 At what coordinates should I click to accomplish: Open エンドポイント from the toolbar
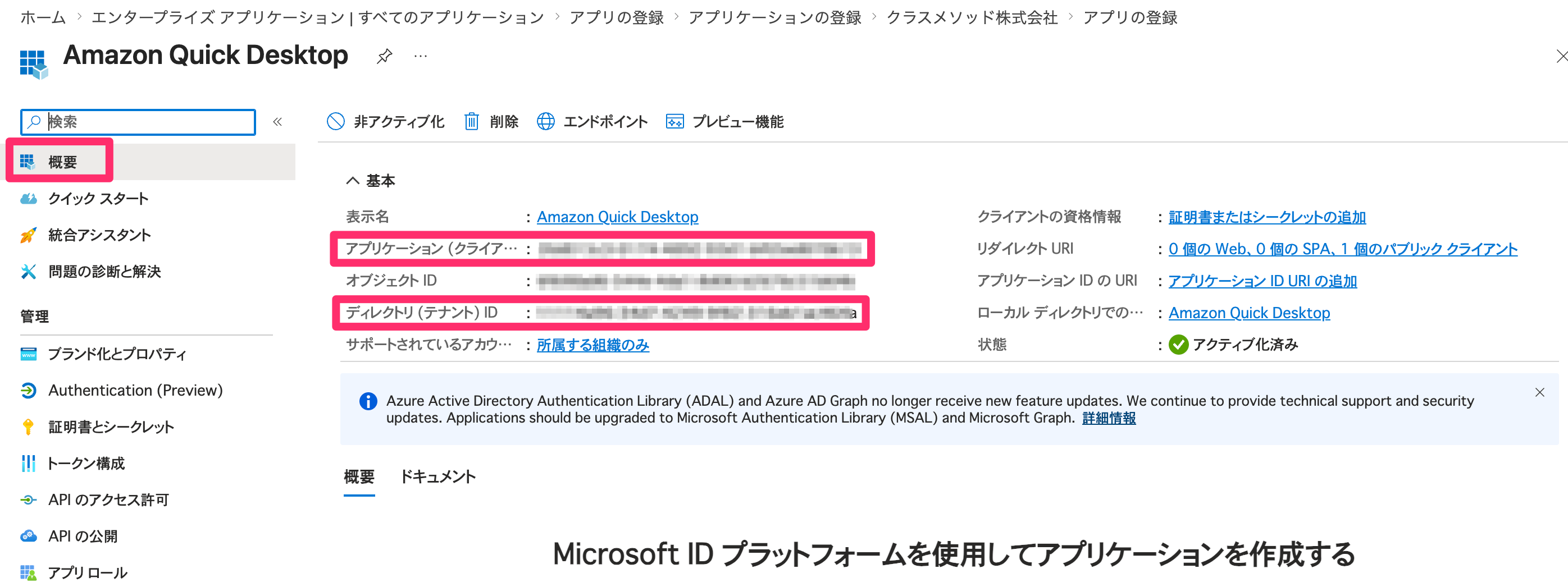(x=592, y=122)
